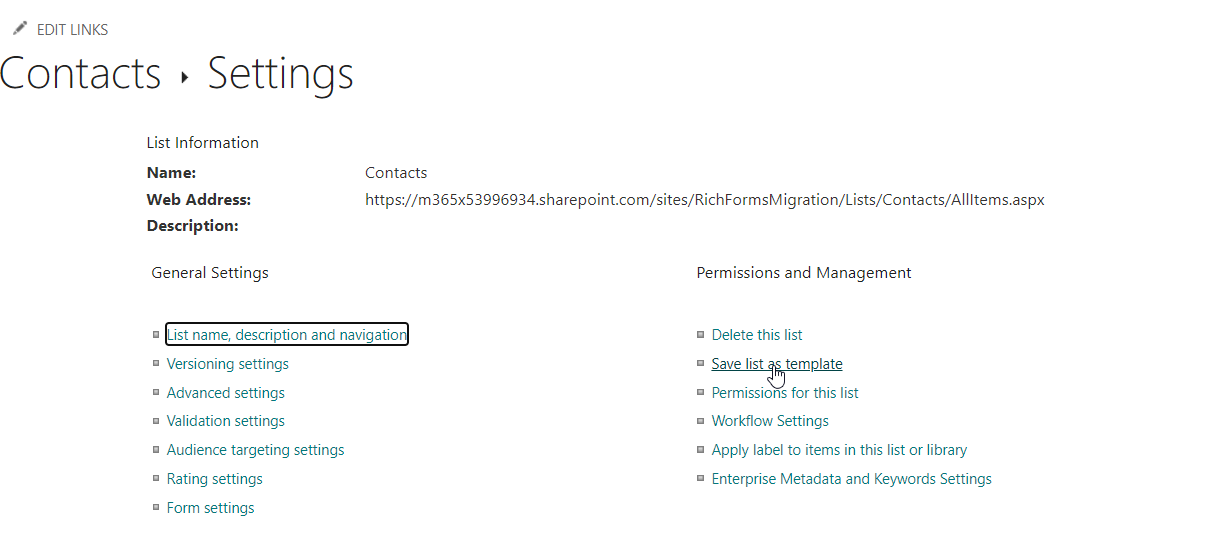The height and width of the screenshot is (552, 1216).
Task: Click the list Web Address URL text
Action: pos(705,200)
